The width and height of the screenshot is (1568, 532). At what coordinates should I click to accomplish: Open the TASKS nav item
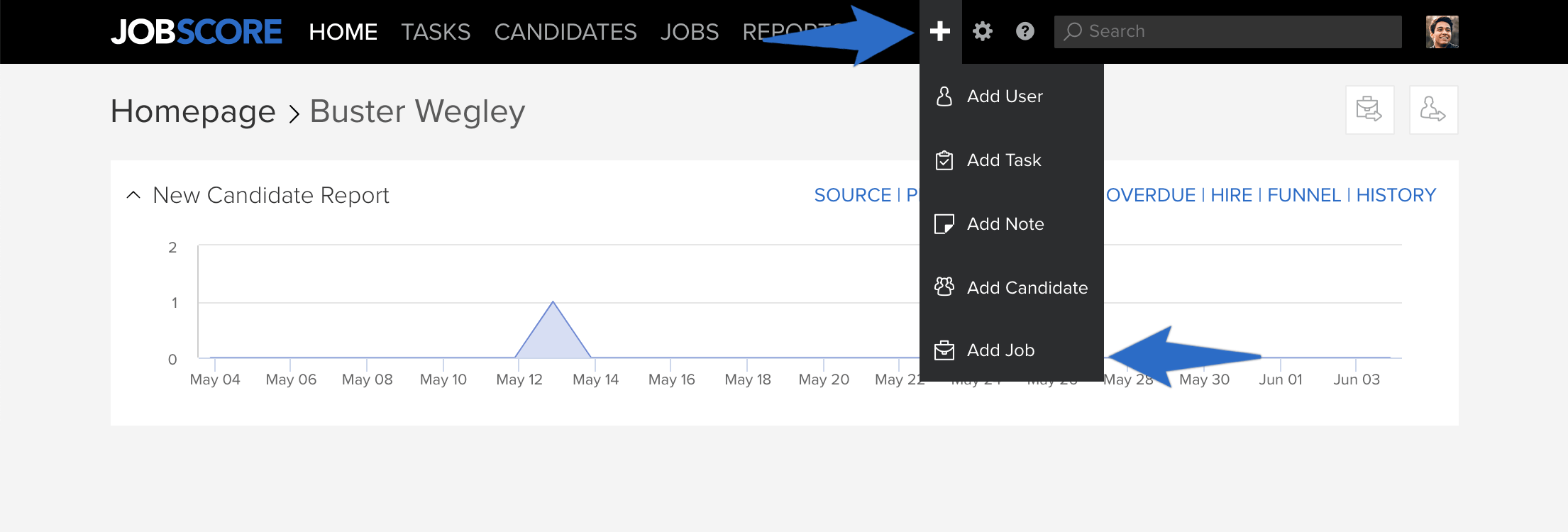click(x=436, y=32)
